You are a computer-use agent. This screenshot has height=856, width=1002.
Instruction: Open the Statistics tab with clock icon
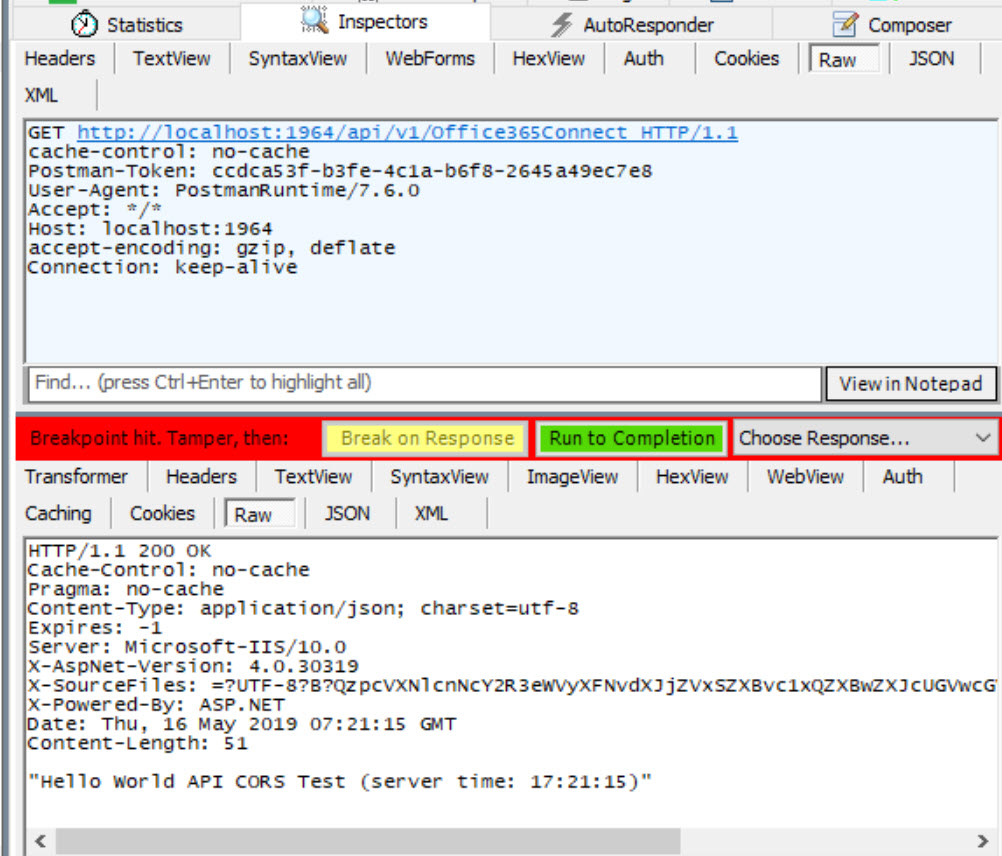coord(88,25)
